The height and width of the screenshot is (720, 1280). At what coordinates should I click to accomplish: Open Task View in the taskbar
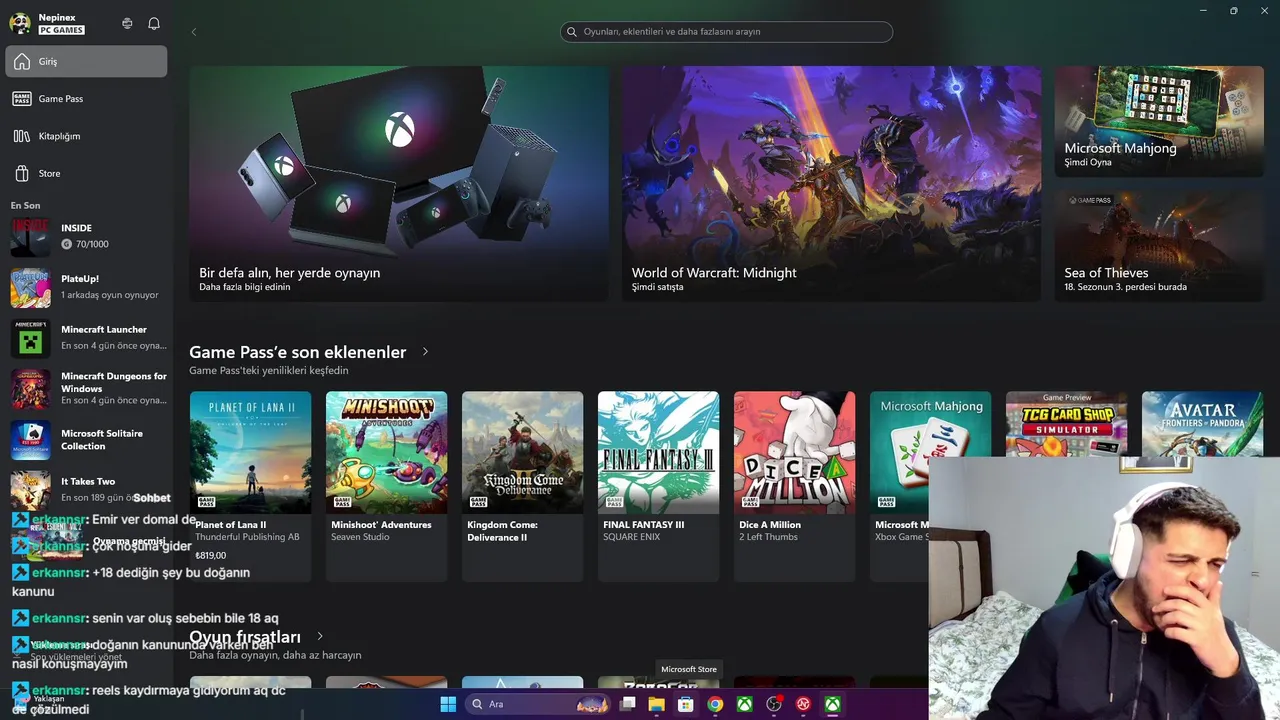pos(628,704)
